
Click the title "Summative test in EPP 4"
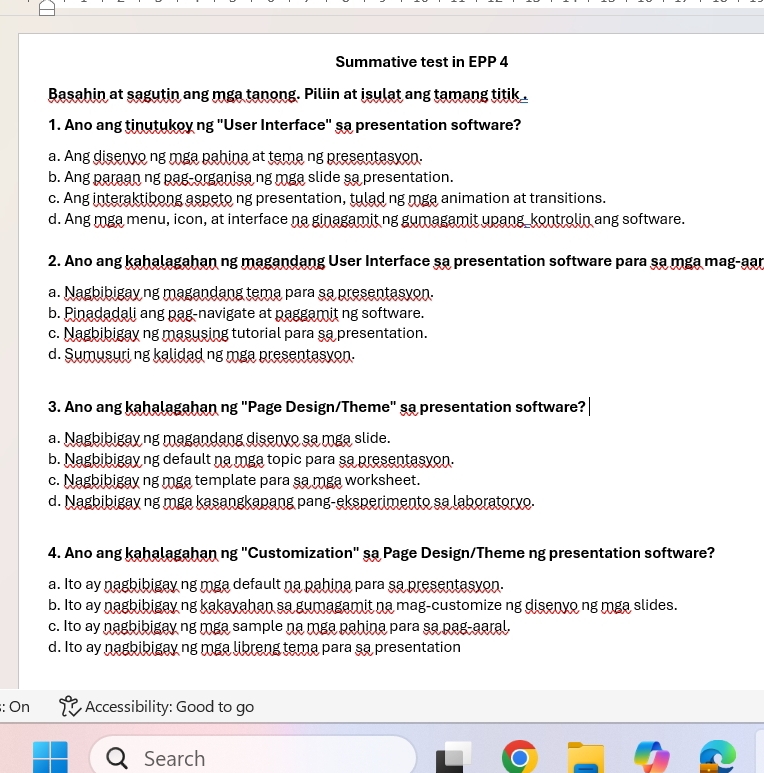(x=421, y=62)
